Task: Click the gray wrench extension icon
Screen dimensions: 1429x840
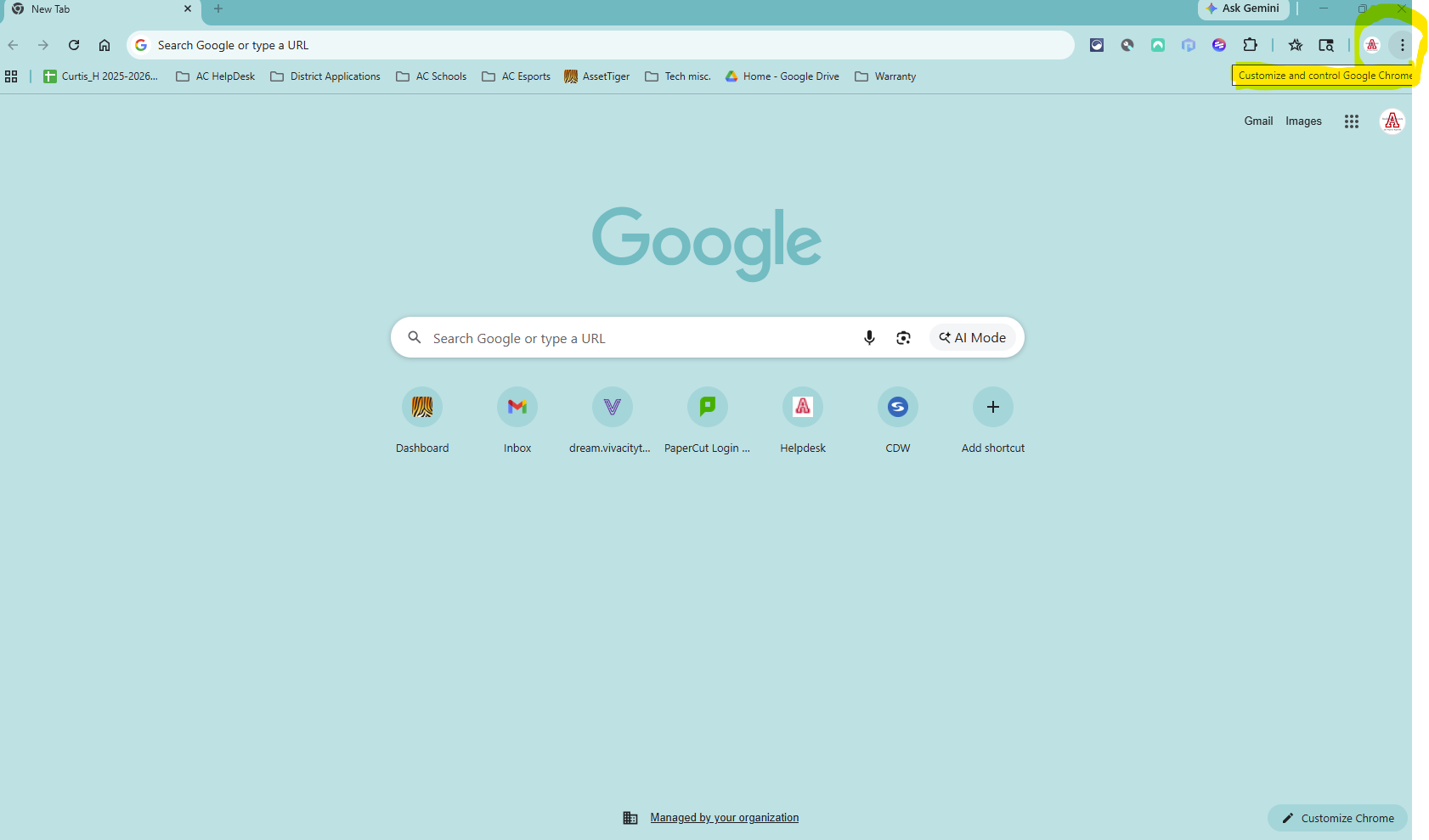Action: pyautogui.click(x=1127, y=45)
